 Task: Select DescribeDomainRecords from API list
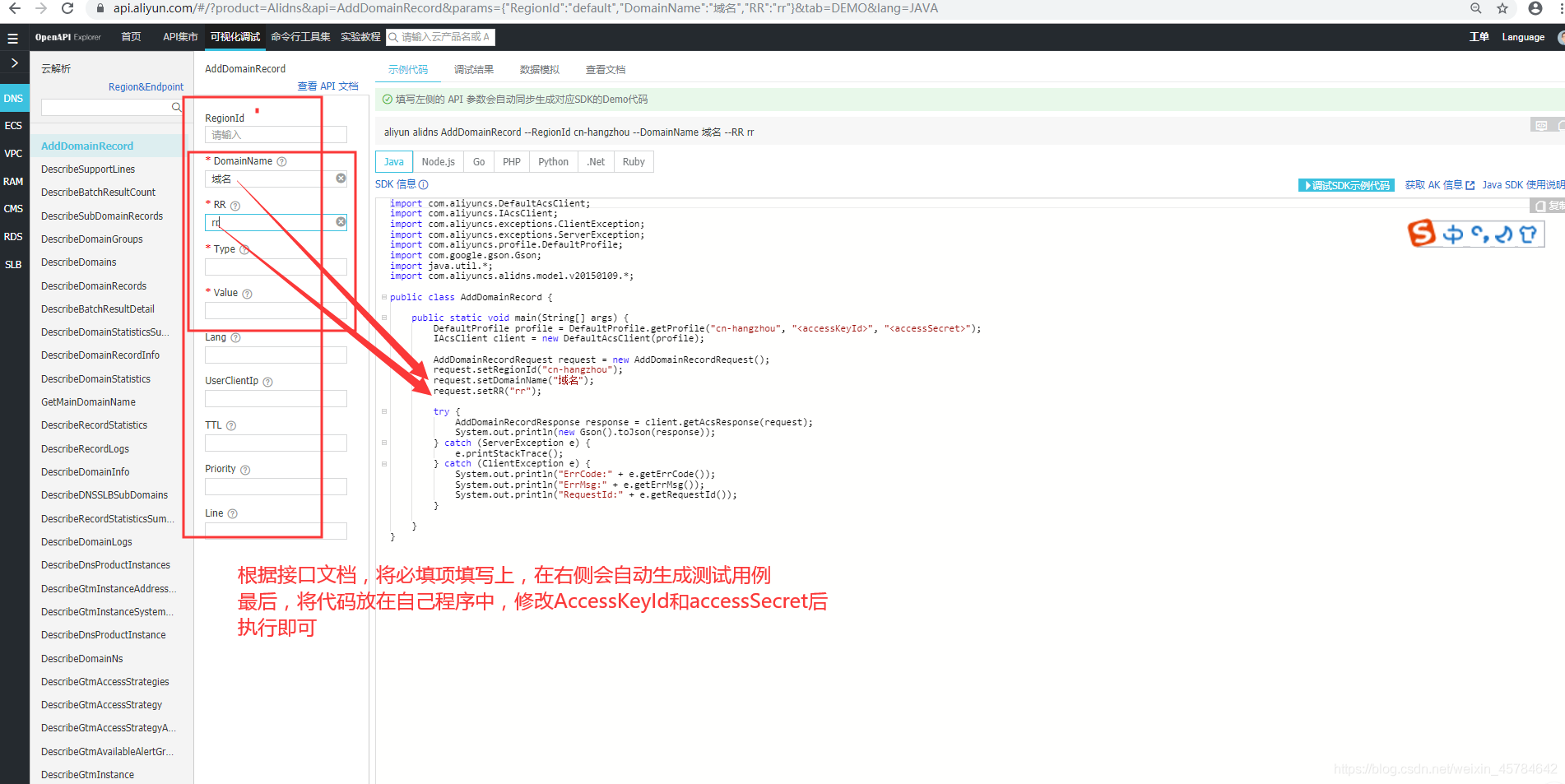click(94, 286)
